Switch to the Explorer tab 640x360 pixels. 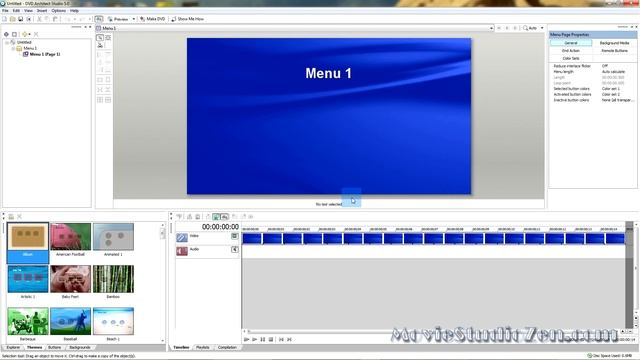pyautogui.click(x=13, y=347)
